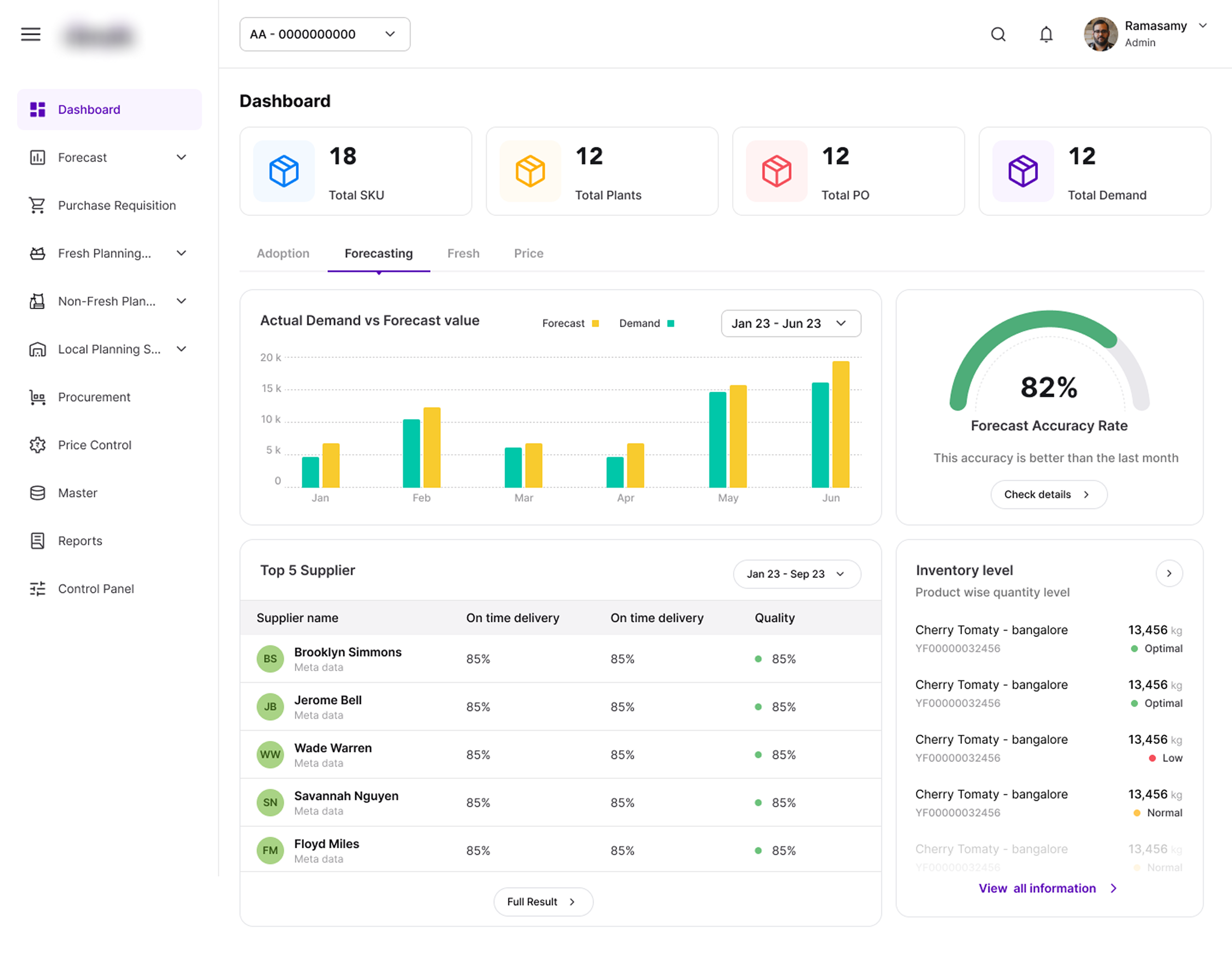Click the teal Demand legend swatch
This screenshot has width=1232, height=955.
[x=671, y=323]
